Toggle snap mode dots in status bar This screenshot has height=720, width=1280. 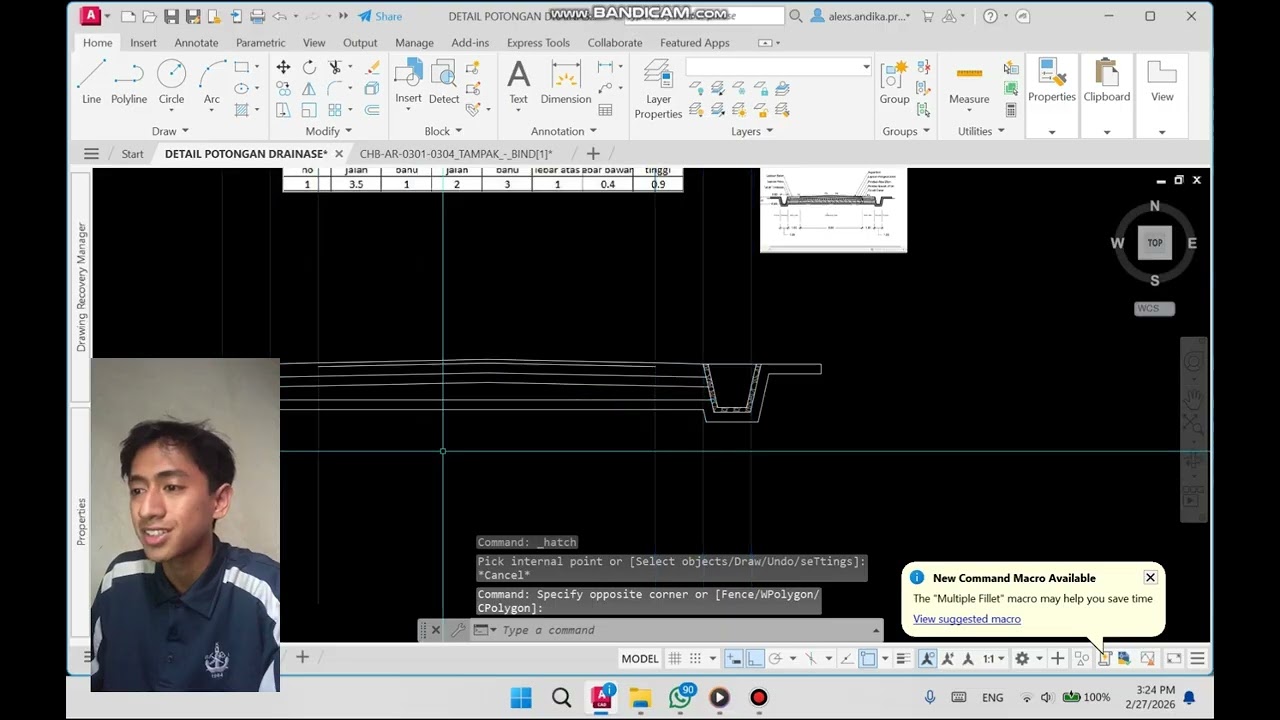tap(695, 658)
